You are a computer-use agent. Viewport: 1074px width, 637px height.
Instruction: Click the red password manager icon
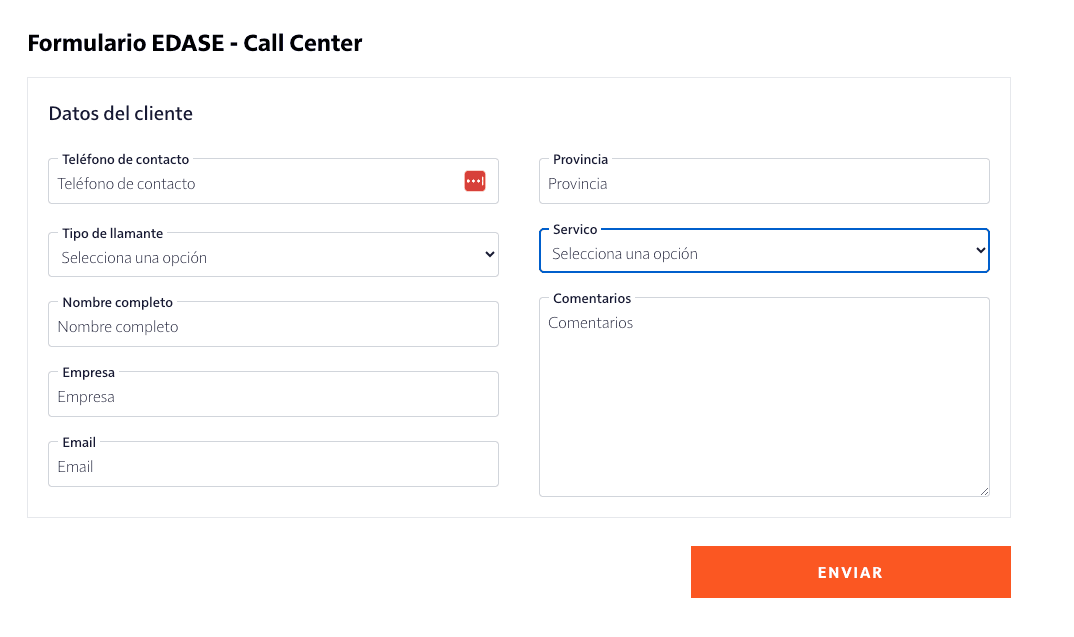pos(475,181)
